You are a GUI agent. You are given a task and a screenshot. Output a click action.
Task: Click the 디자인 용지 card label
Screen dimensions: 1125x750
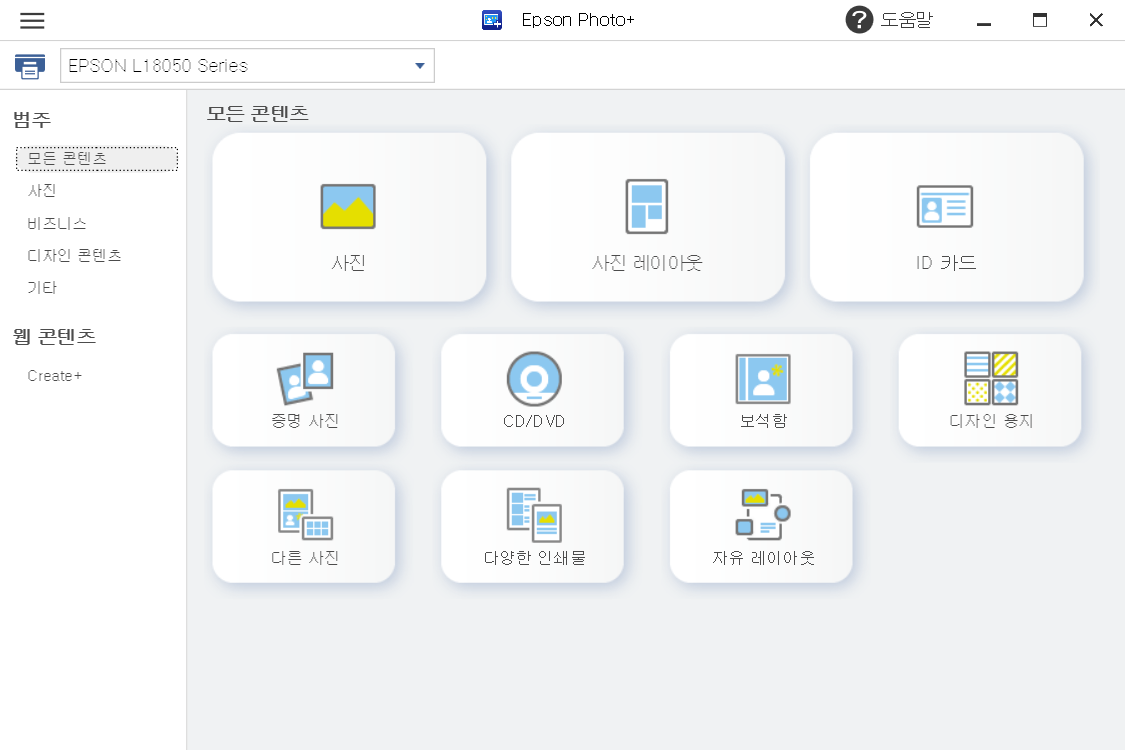click(x=991, y=421)
